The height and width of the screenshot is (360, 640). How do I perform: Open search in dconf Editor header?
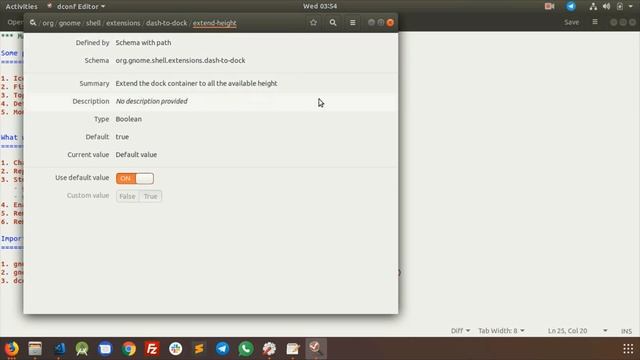(x=333, y=23)
